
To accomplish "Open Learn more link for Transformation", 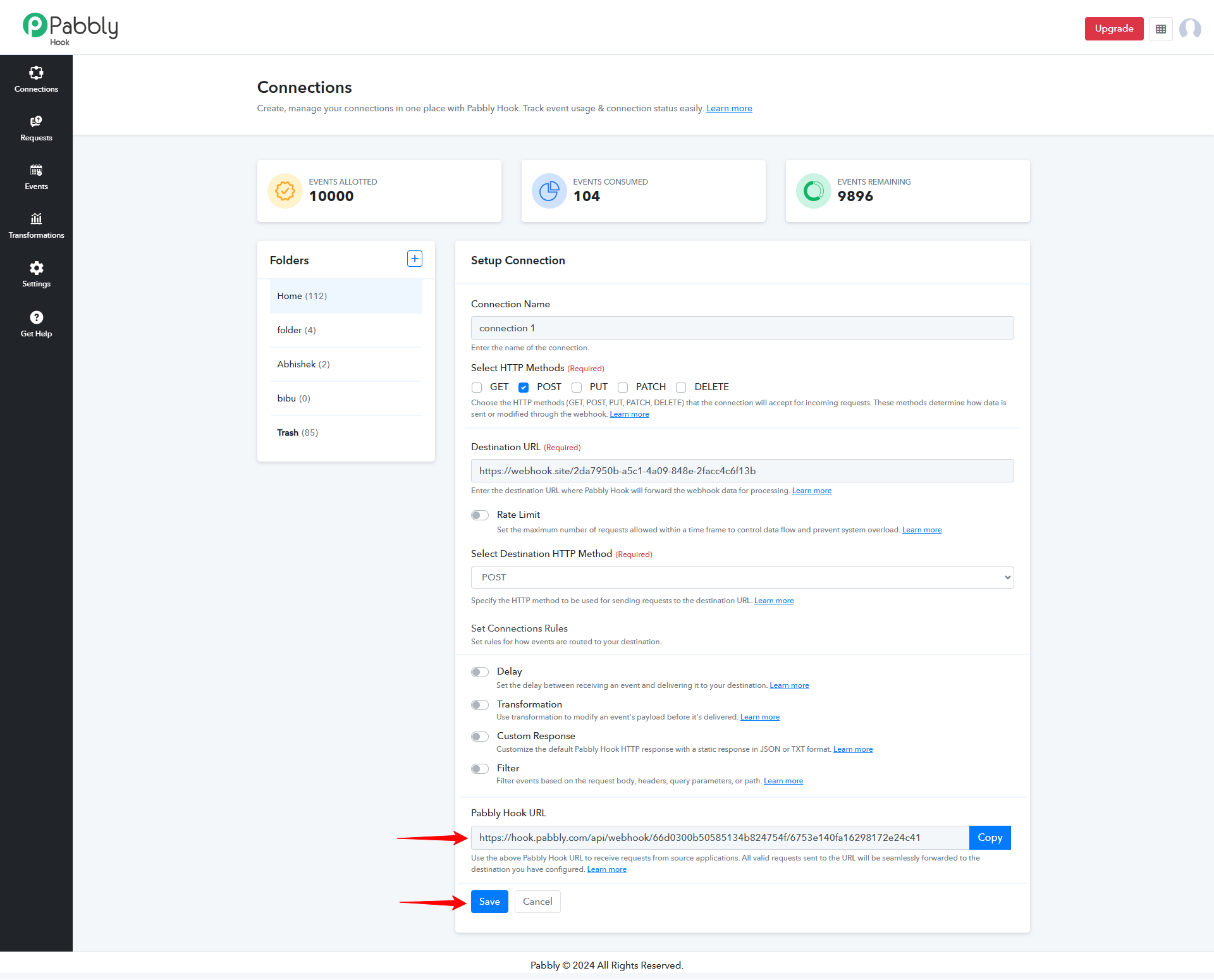I will (x=760, y=718).
